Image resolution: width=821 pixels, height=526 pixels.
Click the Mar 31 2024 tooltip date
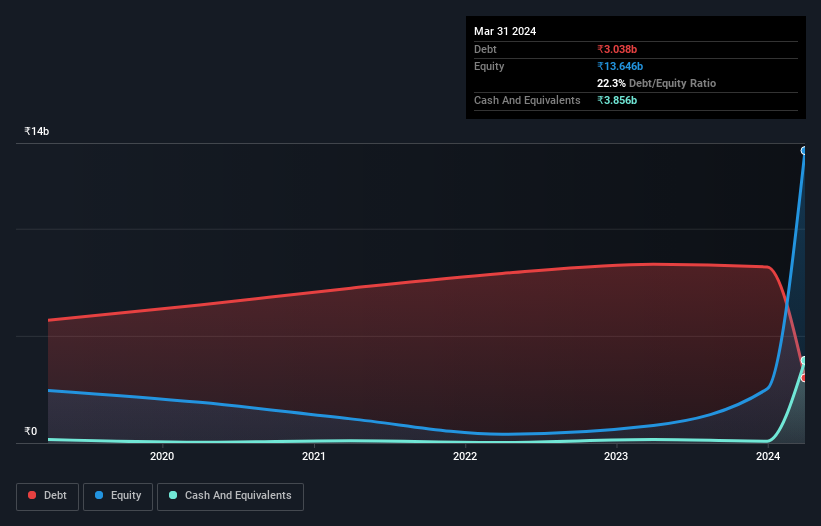[505, 31]
